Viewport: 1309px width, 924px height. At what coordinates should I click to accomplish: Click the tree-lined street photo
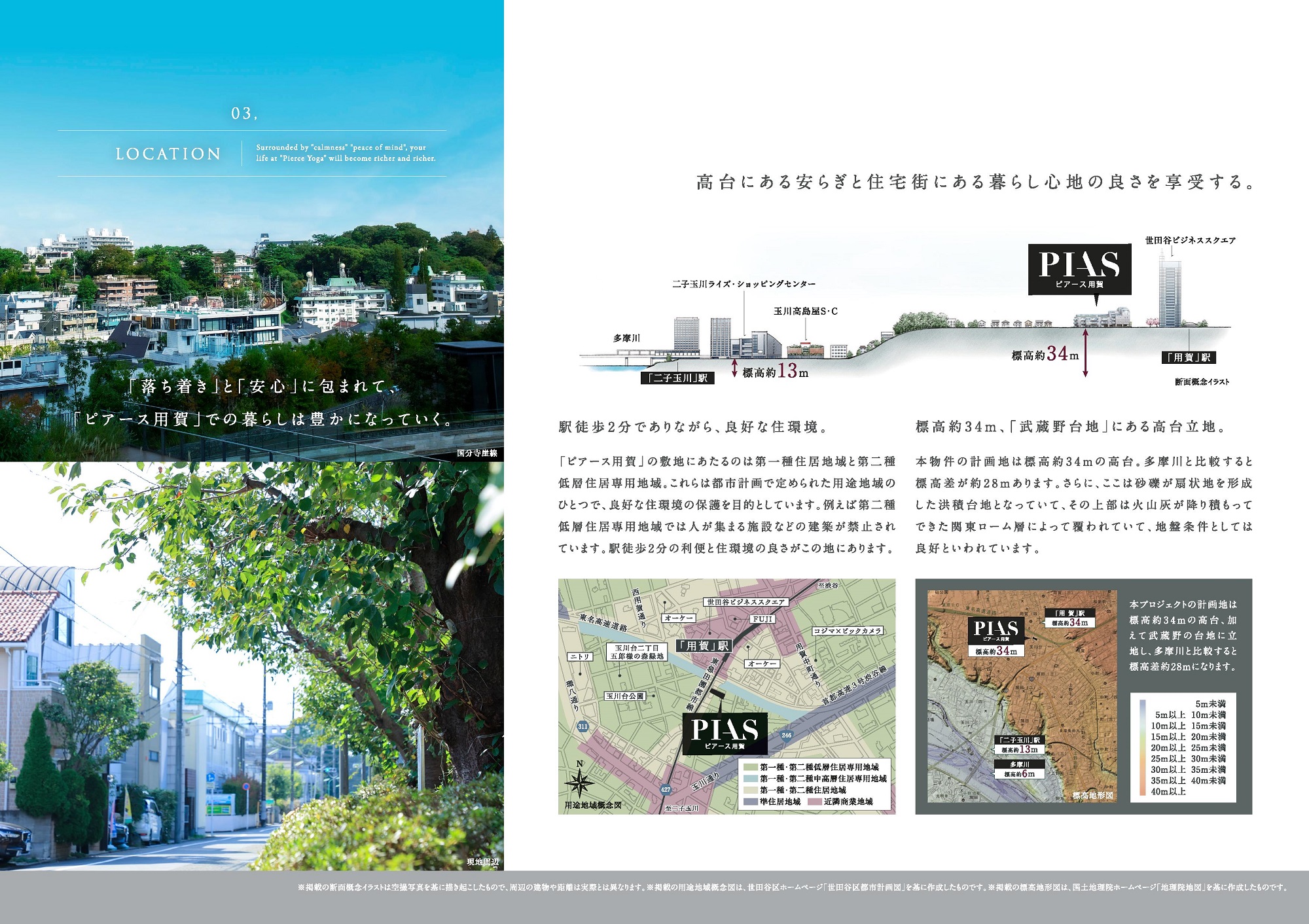point(252,666)
